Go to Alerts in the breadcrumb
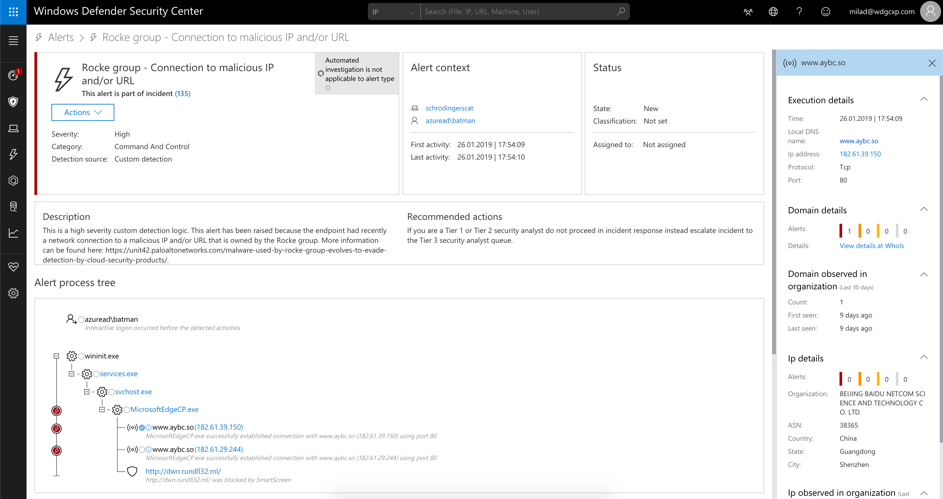This screenshot has width=943, height=499. 61,37
